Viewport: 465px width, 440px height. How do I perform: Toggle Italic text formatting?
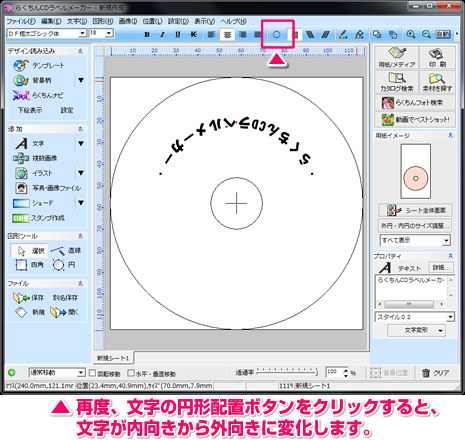162,34
